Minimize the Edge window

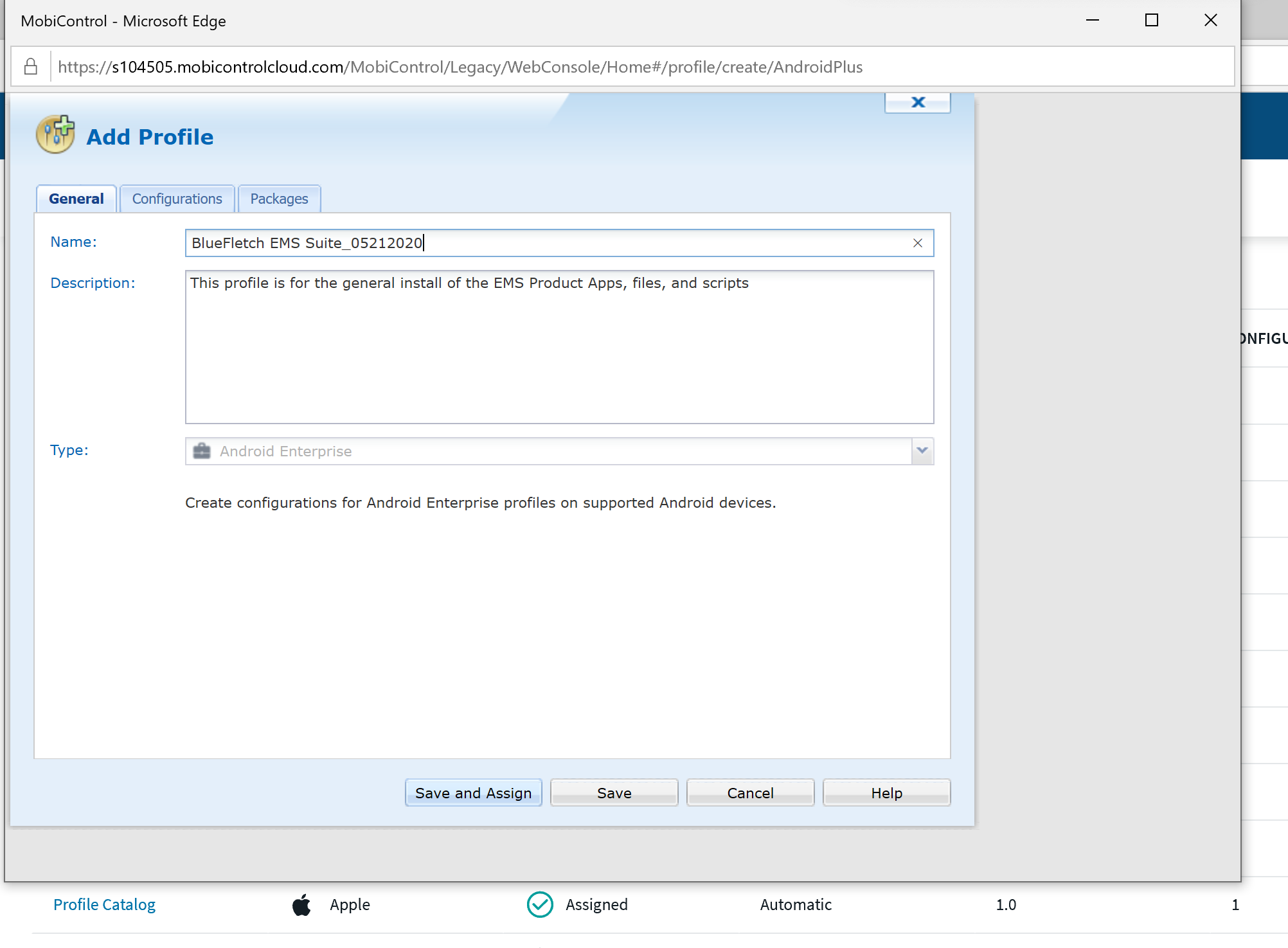[x=1093, y=21]
